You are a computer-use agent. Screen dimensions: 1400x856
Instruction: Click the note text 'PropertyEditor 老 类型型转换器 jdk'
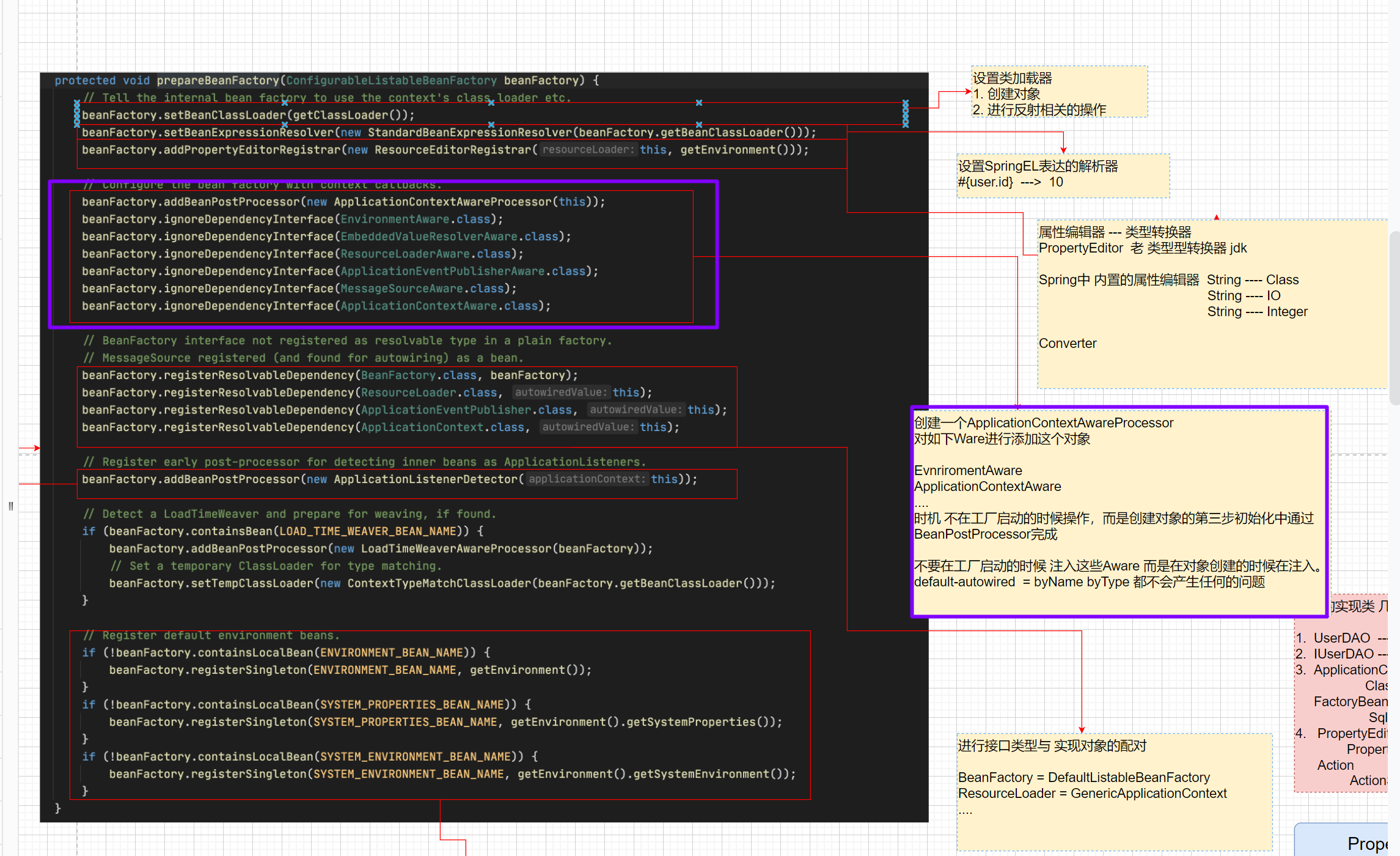point(1143,248)
